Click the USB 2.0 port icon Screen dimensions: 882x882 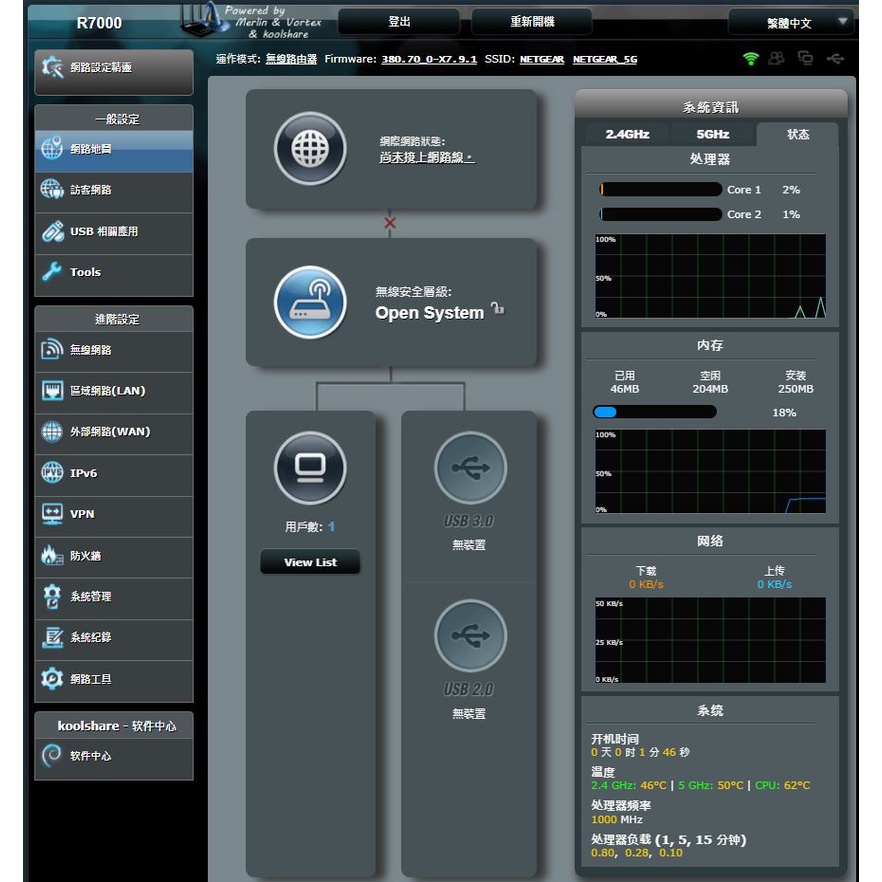coord(470,636)
